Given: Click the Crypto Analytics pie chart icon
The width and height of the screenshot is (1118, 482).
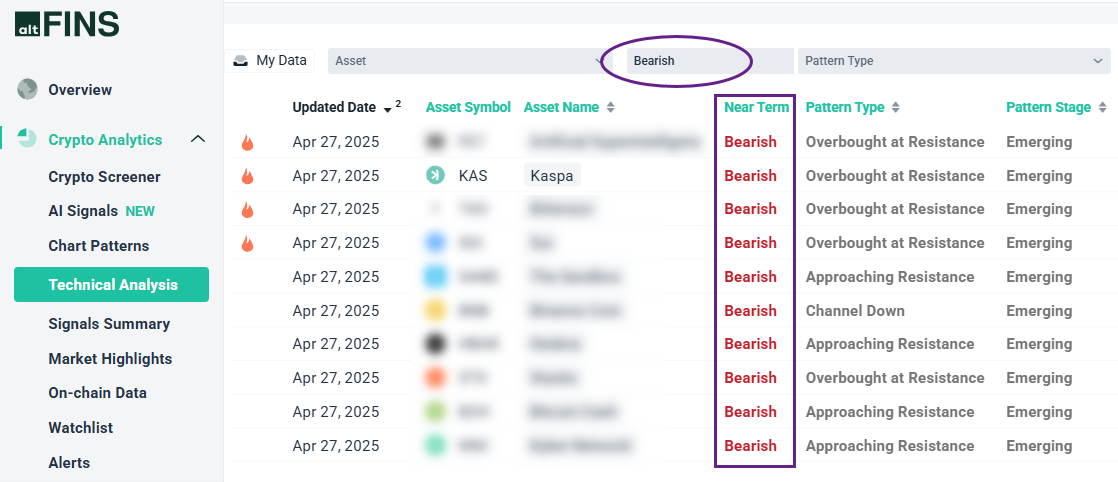Looking at the screenshot, I should point(27,139).
